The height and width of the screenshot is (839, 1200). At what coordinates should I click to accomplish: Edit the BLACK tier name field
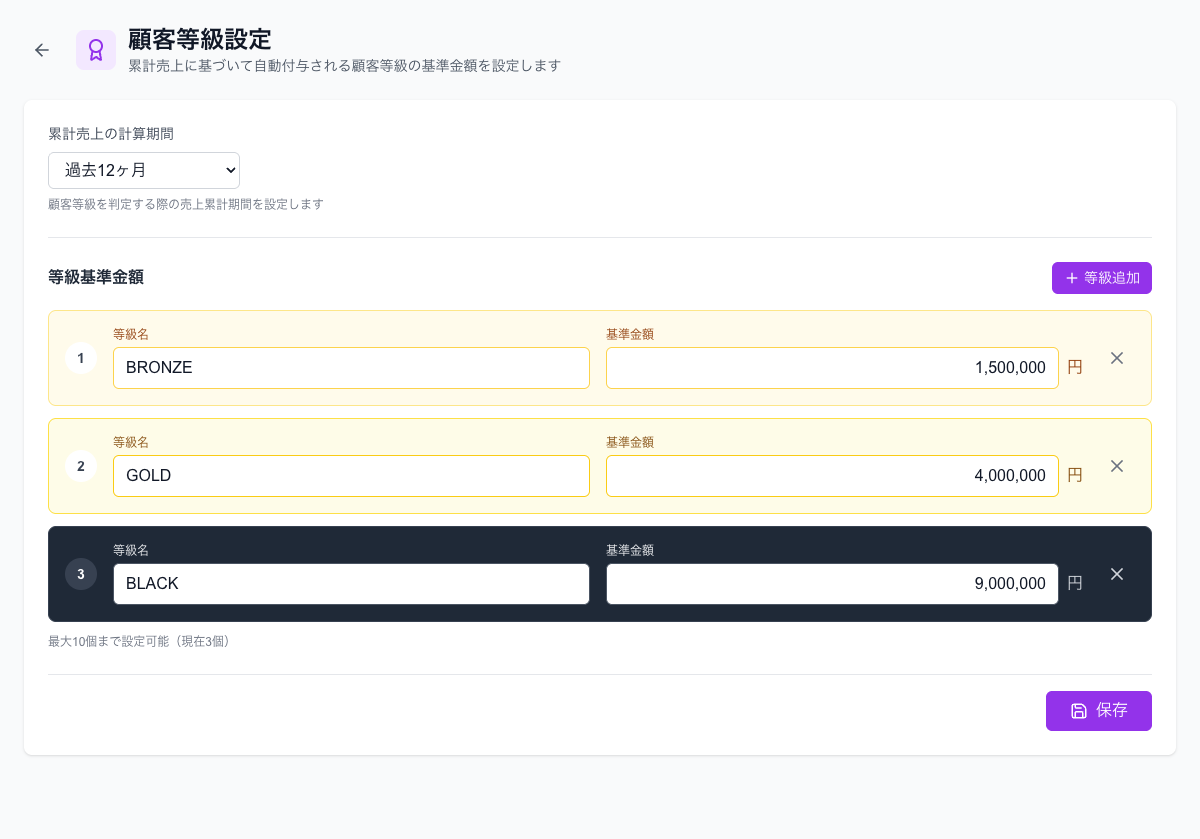351,584
